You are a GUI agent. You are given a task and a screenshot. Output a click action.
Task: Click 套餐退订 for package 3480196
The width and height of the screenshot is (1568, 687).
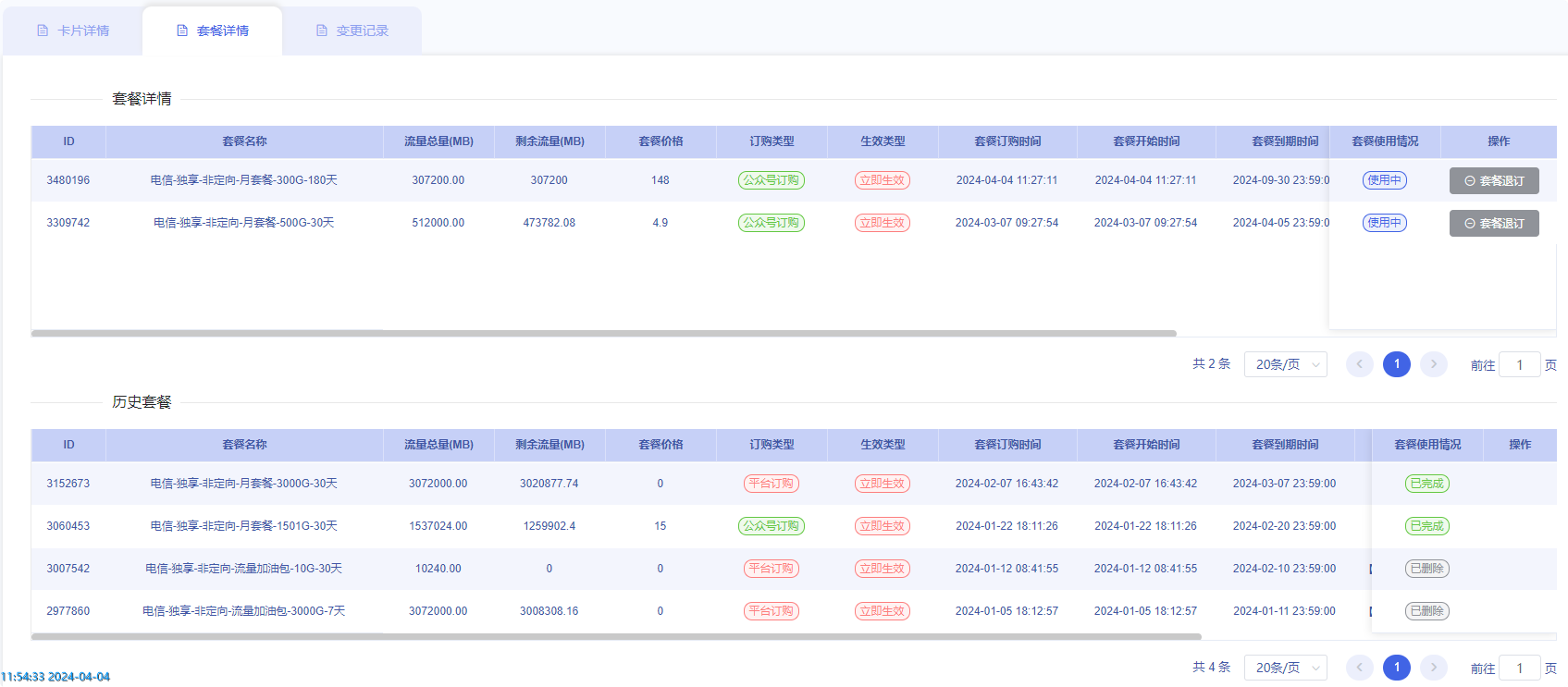(1493, 181)
